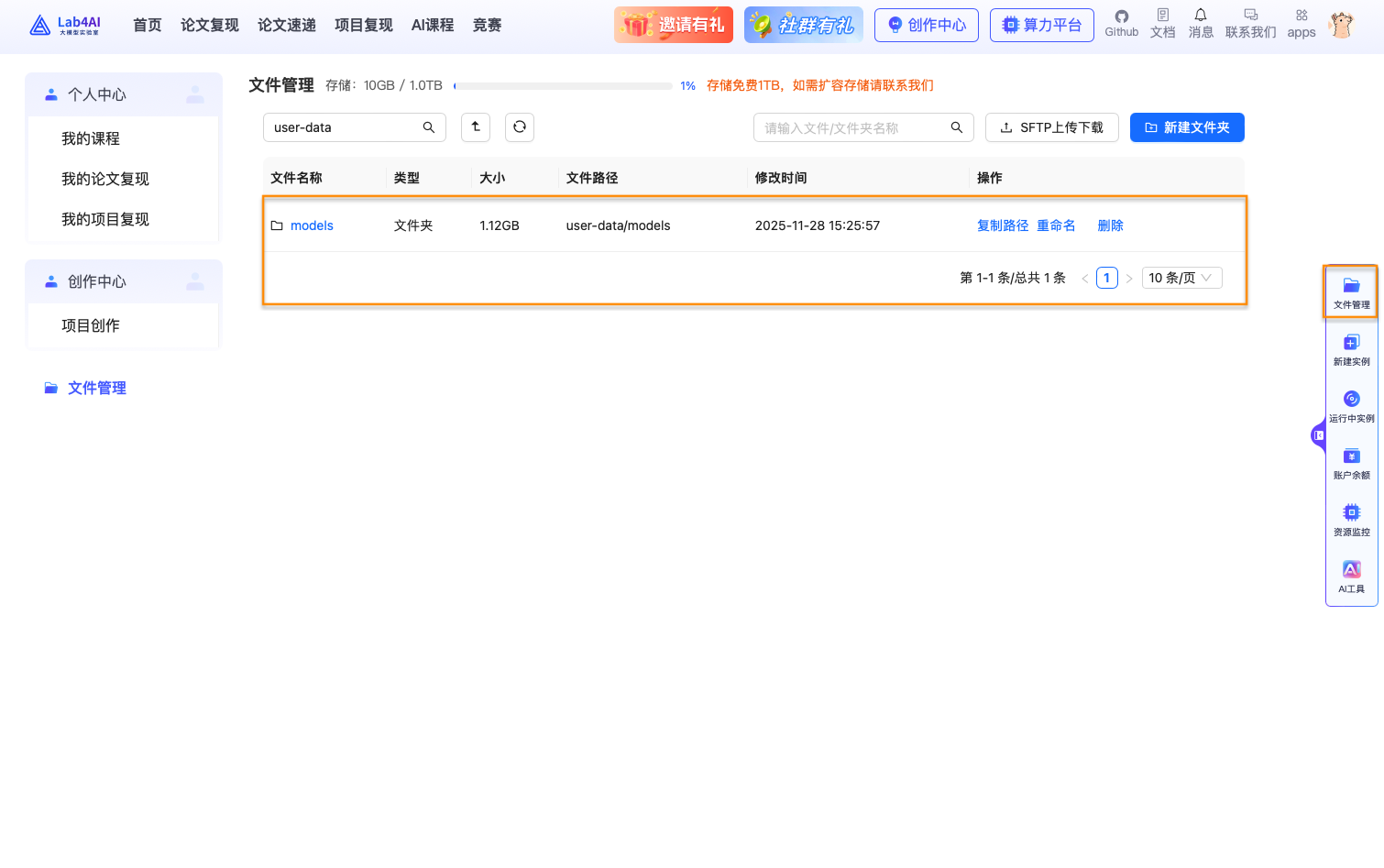This screenshot has width=1384, height=868.
Task: Open the models folder link
Action: [312, 225]
